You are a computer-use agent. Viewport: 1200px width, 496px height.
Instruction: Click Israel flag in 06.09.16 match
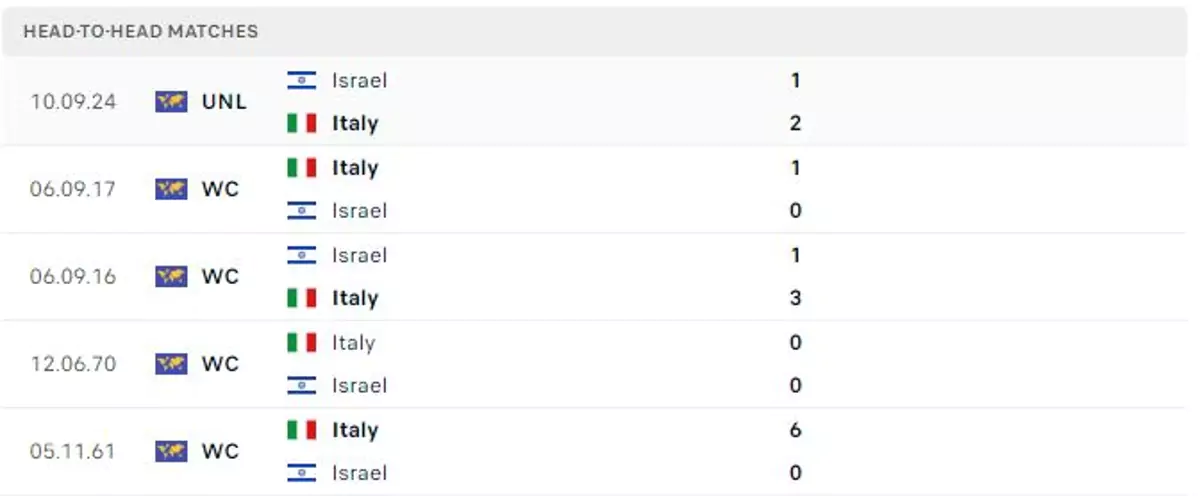[x=301, y=255]
